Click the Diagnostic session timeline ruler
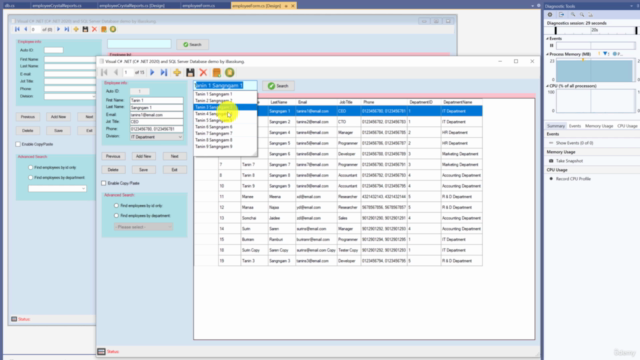Screen dimensions: 640x360 coord(596,30)
